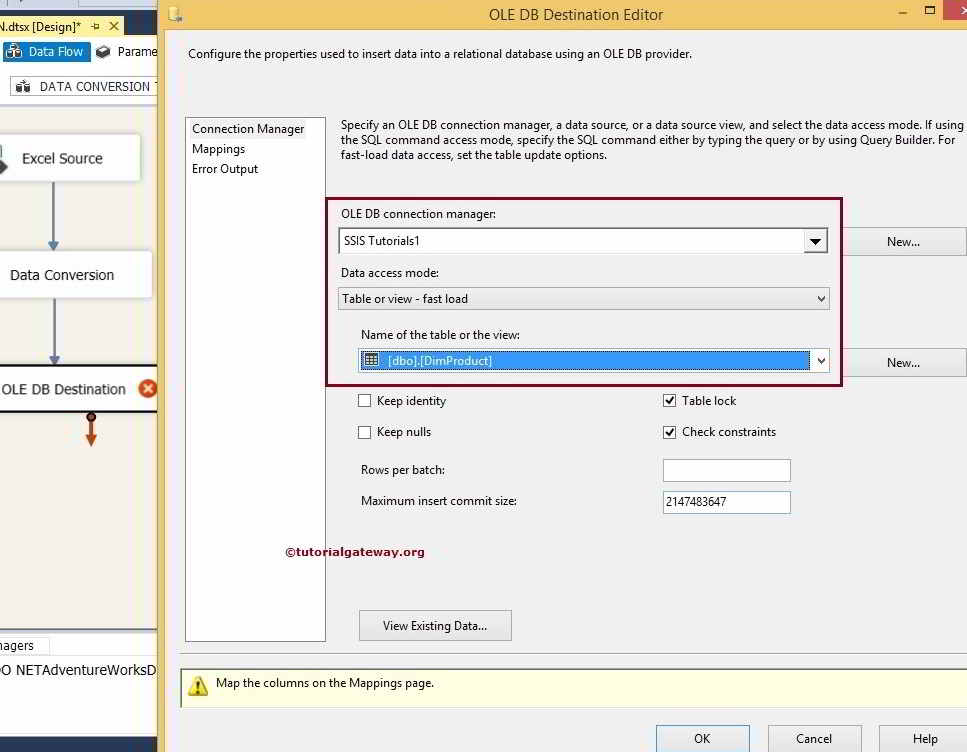967x752 pixels.
Task: Select the Excel Source component
Action: coord(65,158)
